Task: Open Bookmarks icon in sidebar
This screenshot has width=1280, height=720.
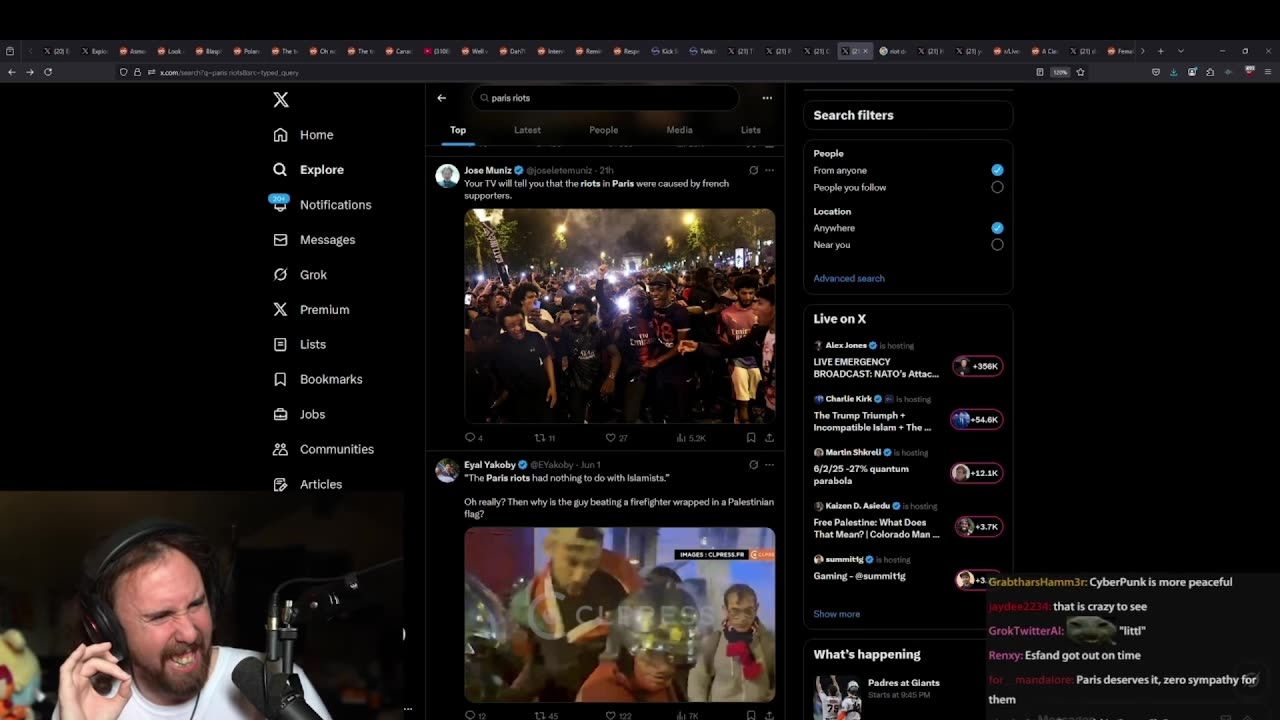Action: click(x=280, y=380)
